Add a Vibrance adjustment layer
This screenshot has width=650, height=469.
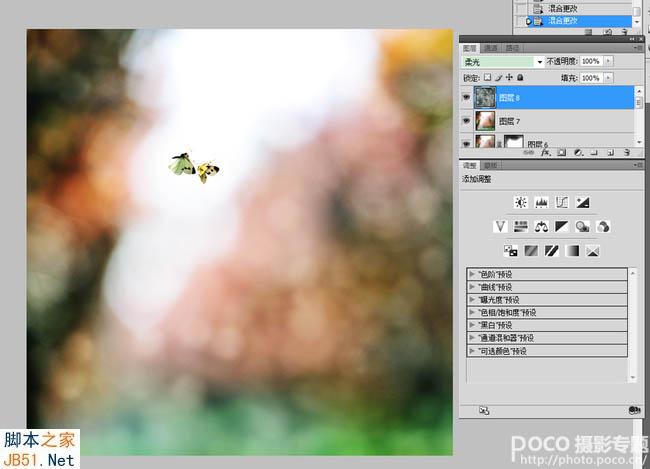(500, 226)
